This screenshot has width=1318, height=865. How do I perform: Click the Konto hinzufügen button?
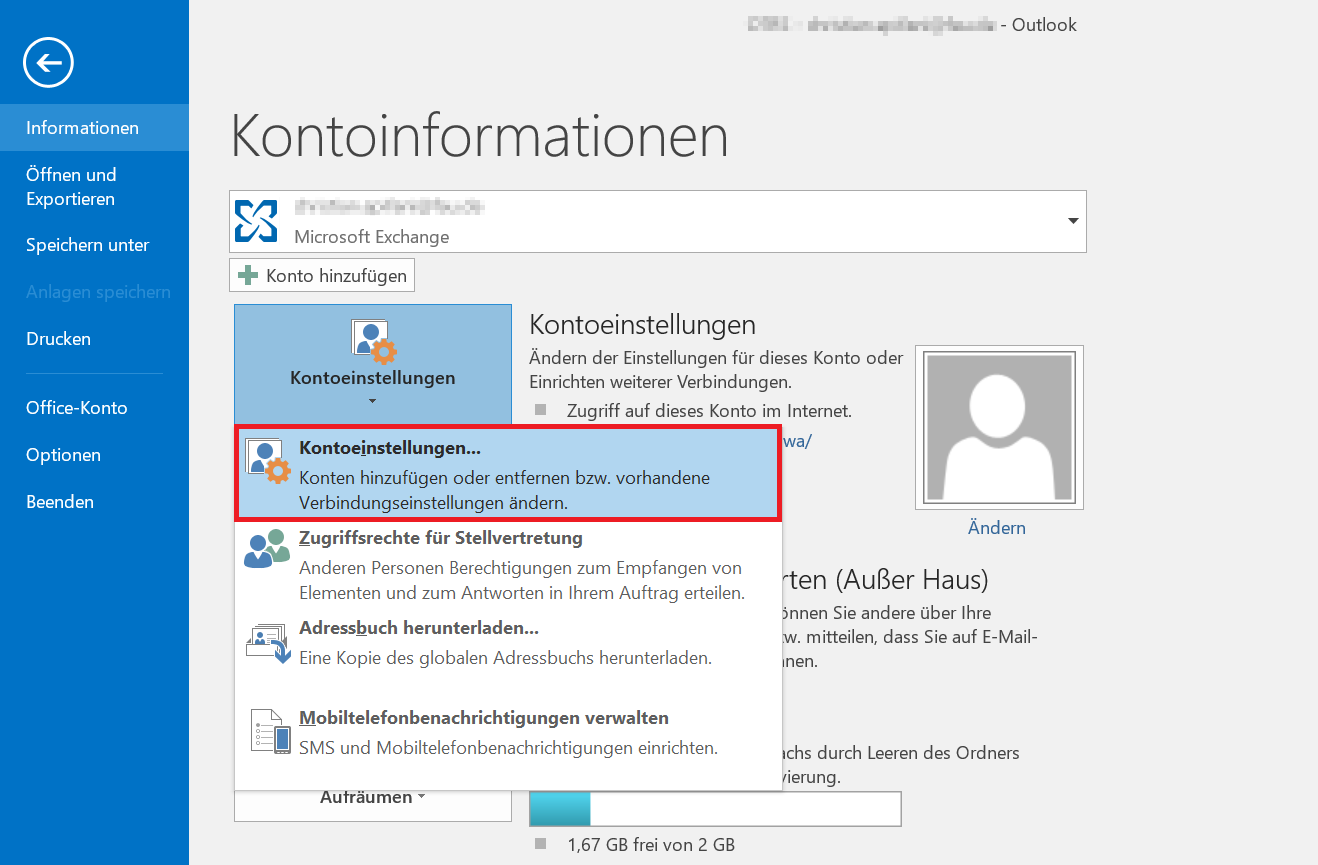click(x=322, y=275)
